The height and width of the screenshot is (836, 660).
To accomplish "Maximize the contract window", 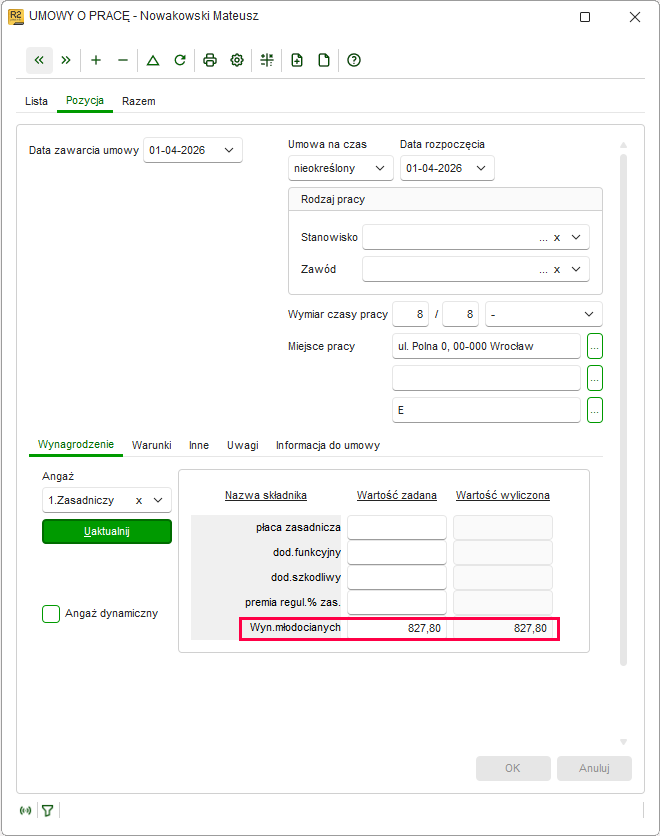I will 585,17.
